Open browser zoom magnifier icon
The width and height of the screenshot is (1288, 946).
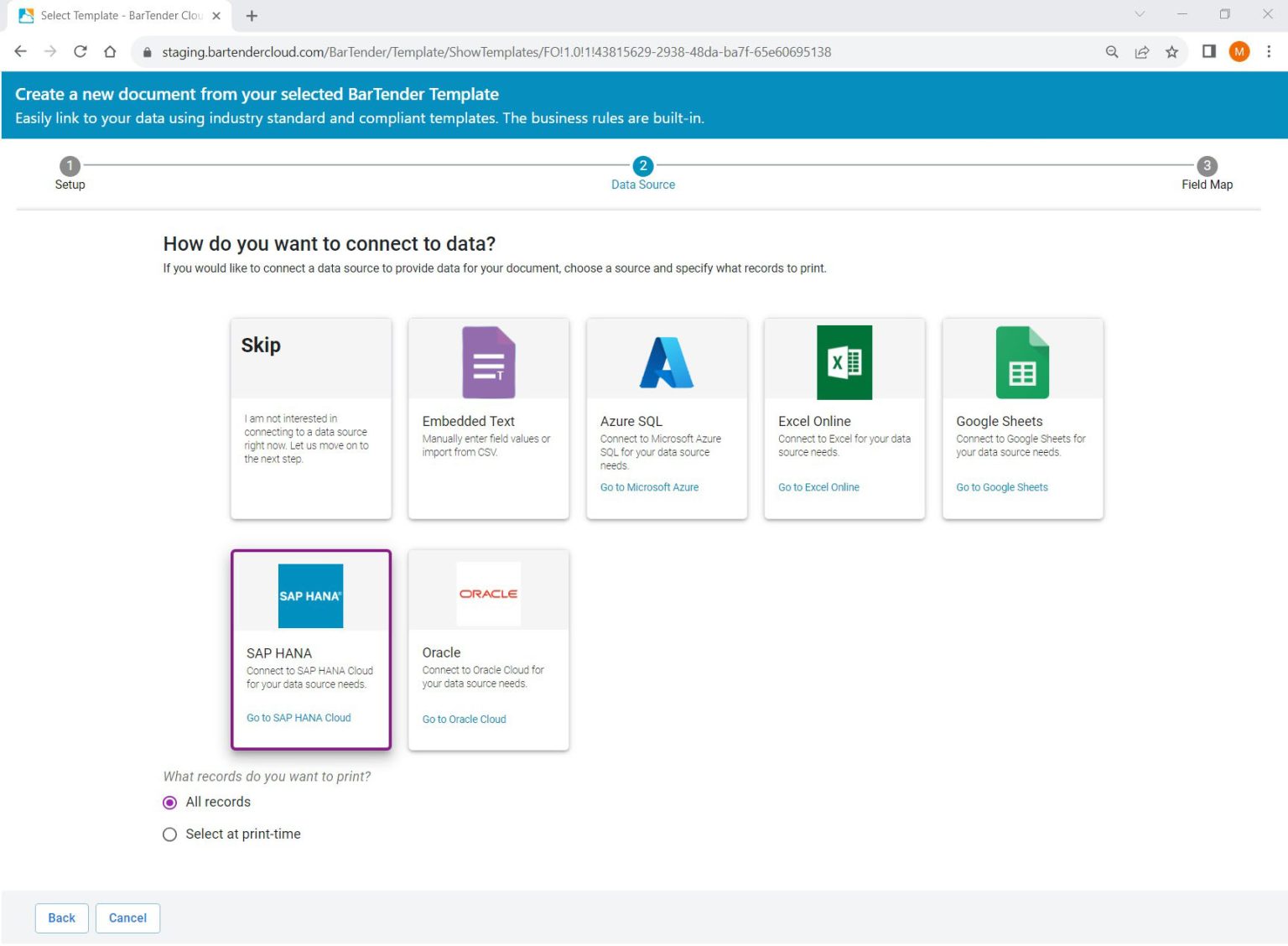click(1112, 52)
